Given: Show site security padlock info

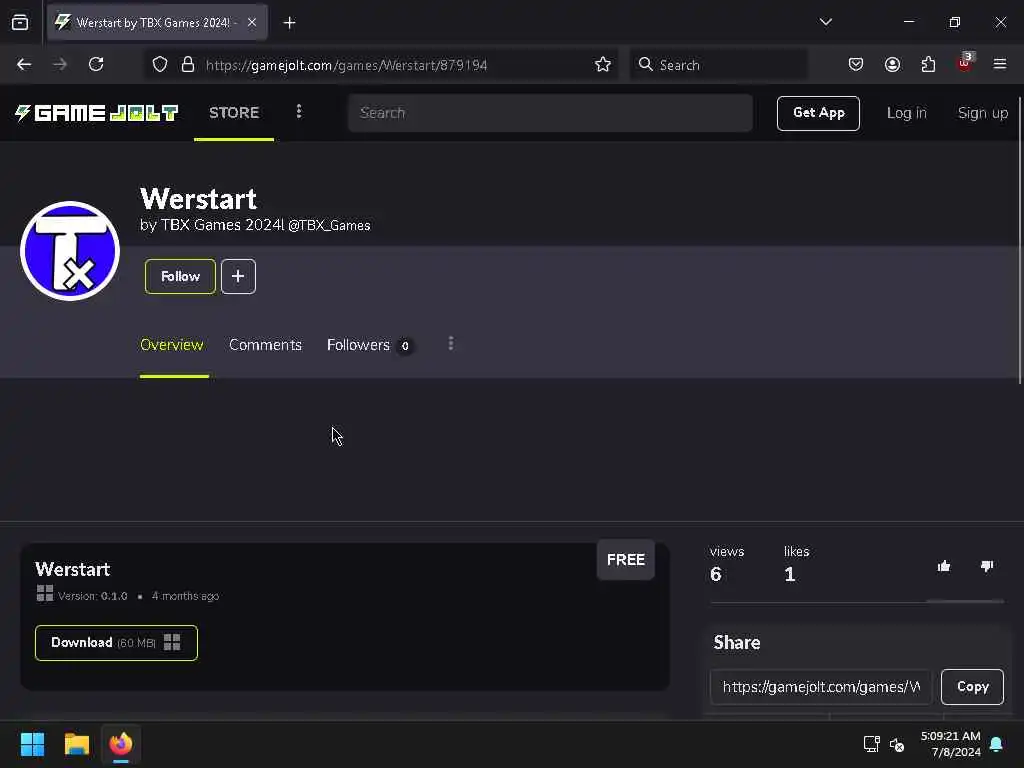Looking at the screenshot, I should 188,65.
